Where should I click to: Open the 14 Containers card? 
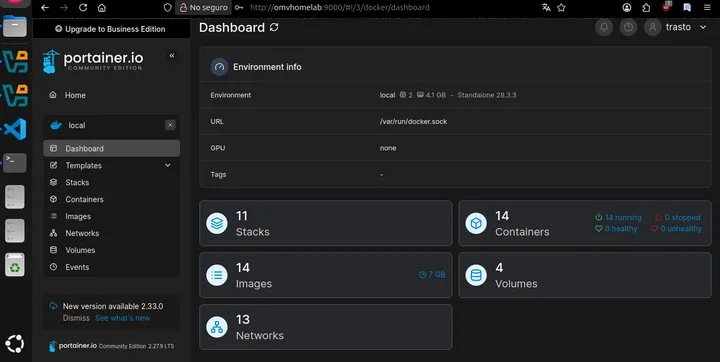(585, 223)
